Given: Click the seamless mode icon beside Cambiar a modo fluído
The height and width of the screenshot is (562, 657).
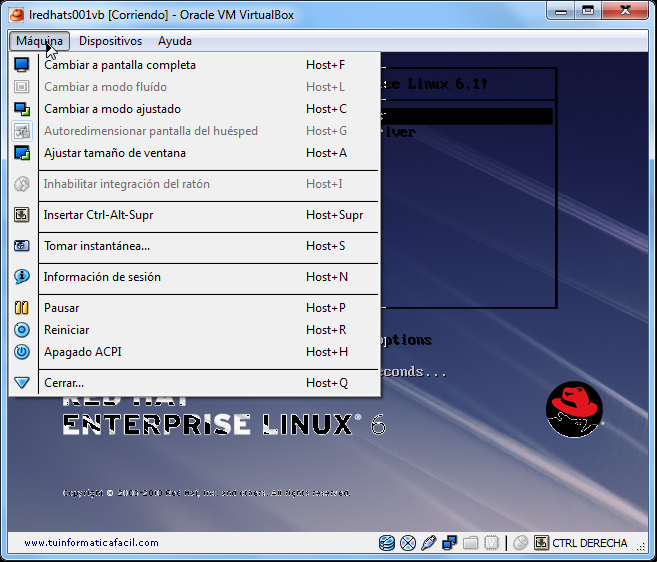Looking at the screenshot, I should (22, 87).
